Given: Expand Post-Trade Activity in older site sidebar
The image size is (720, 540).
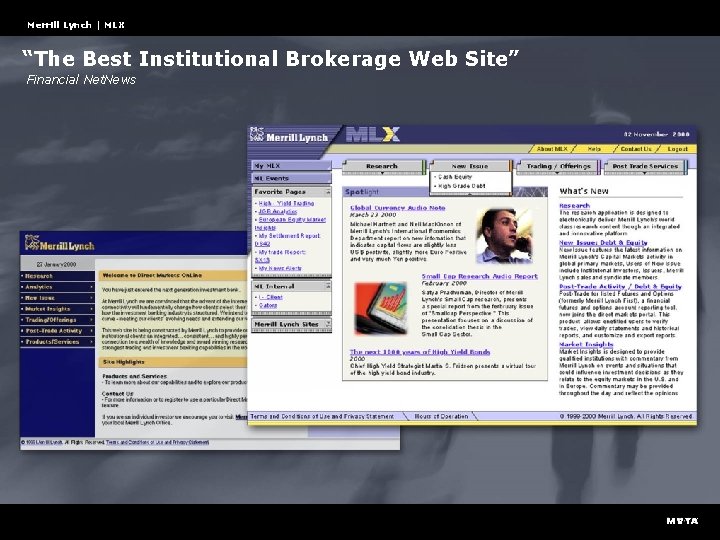Looking at the screenshot, I should click(x=57, y=331).
